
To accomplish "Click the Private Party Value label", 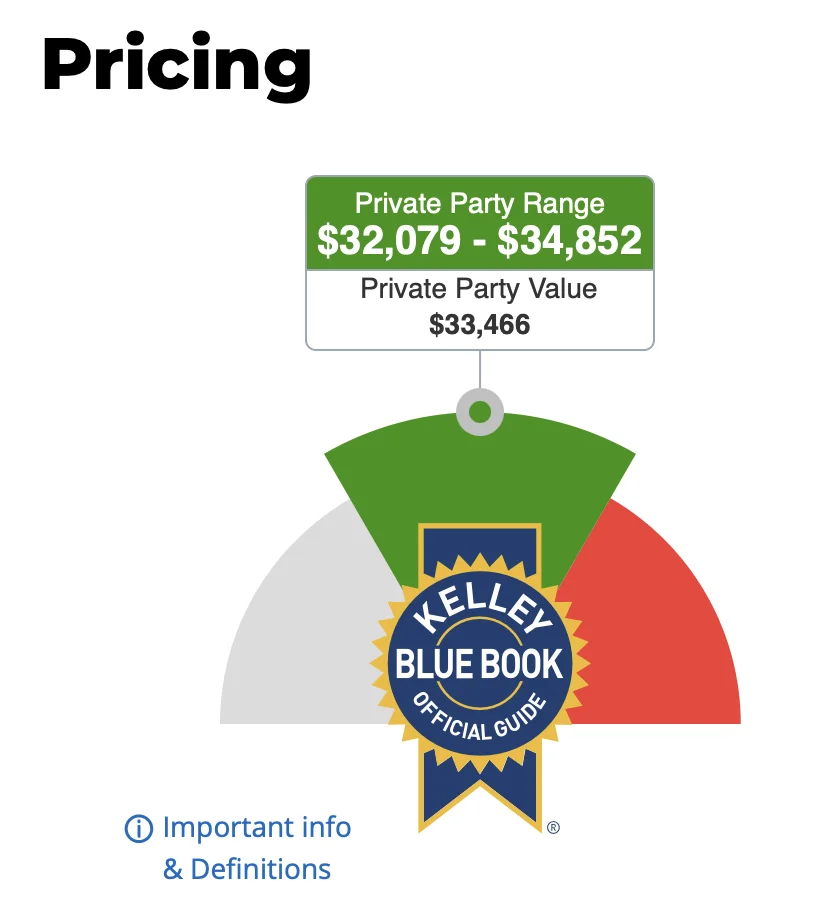I will 479,289.
